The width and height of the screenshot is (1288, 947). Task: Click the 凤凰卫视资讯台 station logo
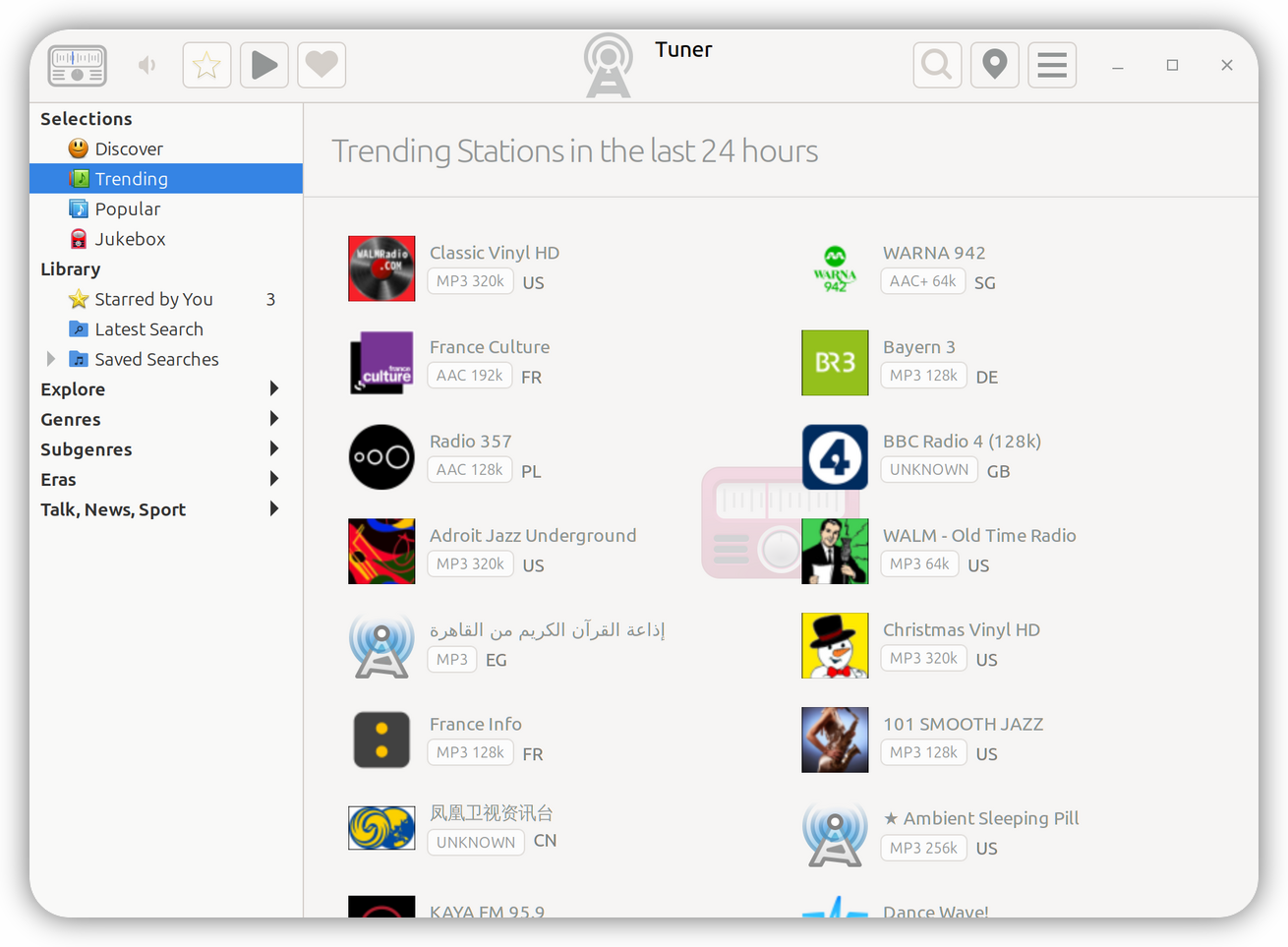point(381,828)
